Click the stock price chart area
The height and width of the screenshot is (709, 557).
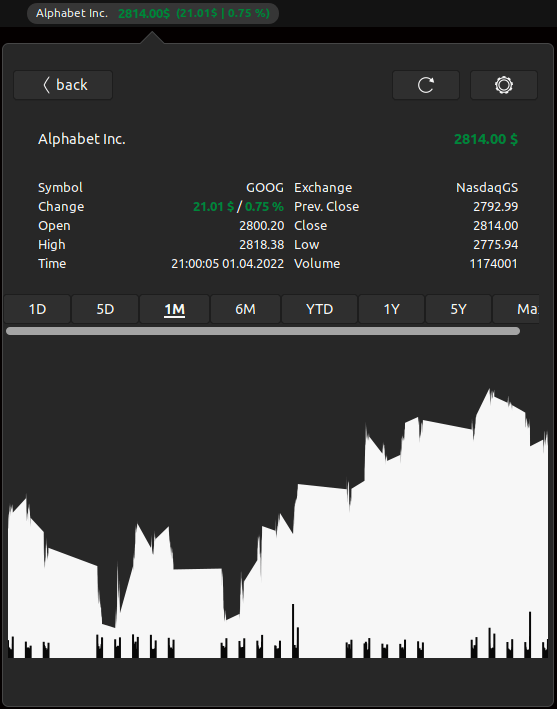(278, 523)
